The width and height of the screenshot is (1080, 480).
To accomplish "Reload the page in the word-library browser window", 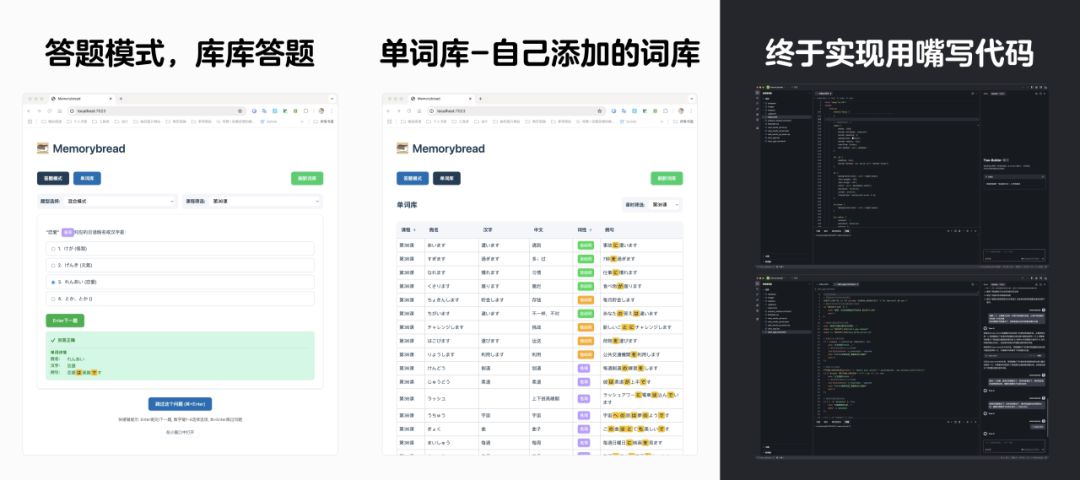I will click(x=409, y=111).
